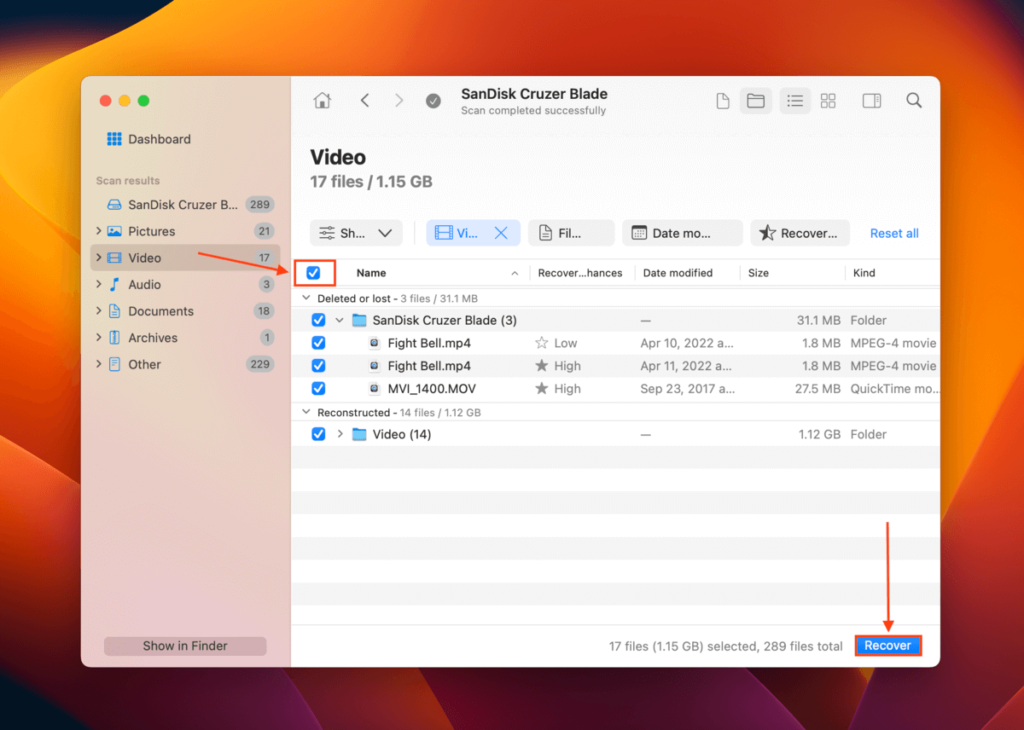Viewport: 1024px width, 730px height.
Task: Open the Recovery chances filter
Action: click(x=799, y=233)
